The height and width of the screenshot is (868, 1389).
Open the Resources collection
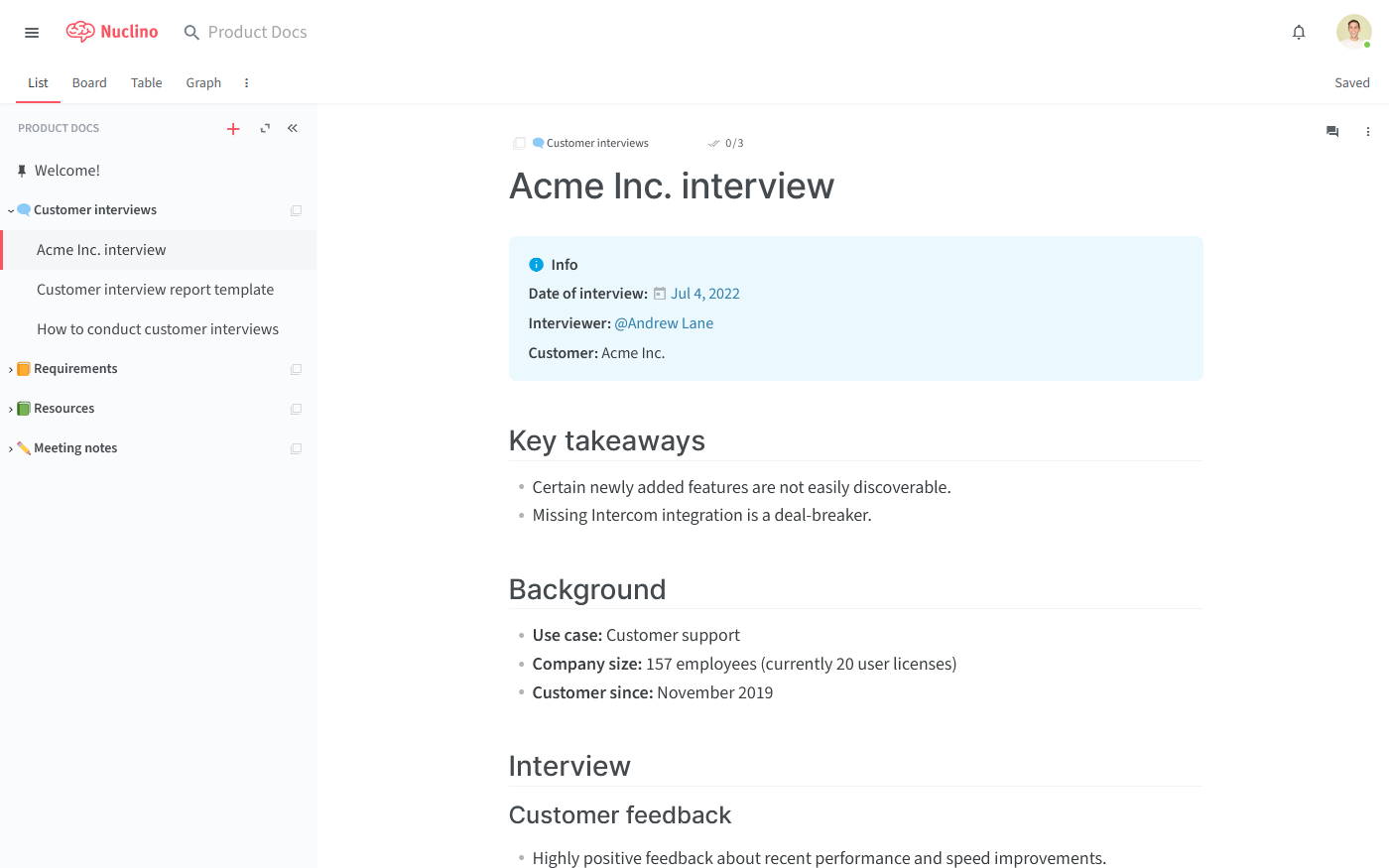pos(64,409)
